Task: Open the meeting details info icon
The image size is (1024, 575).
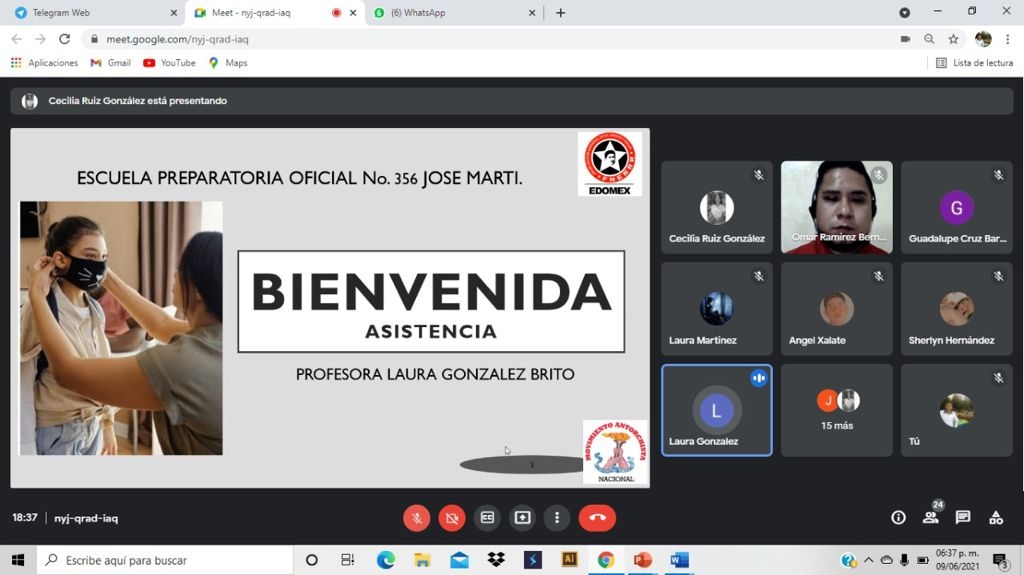Action: (x=898, y=518)
